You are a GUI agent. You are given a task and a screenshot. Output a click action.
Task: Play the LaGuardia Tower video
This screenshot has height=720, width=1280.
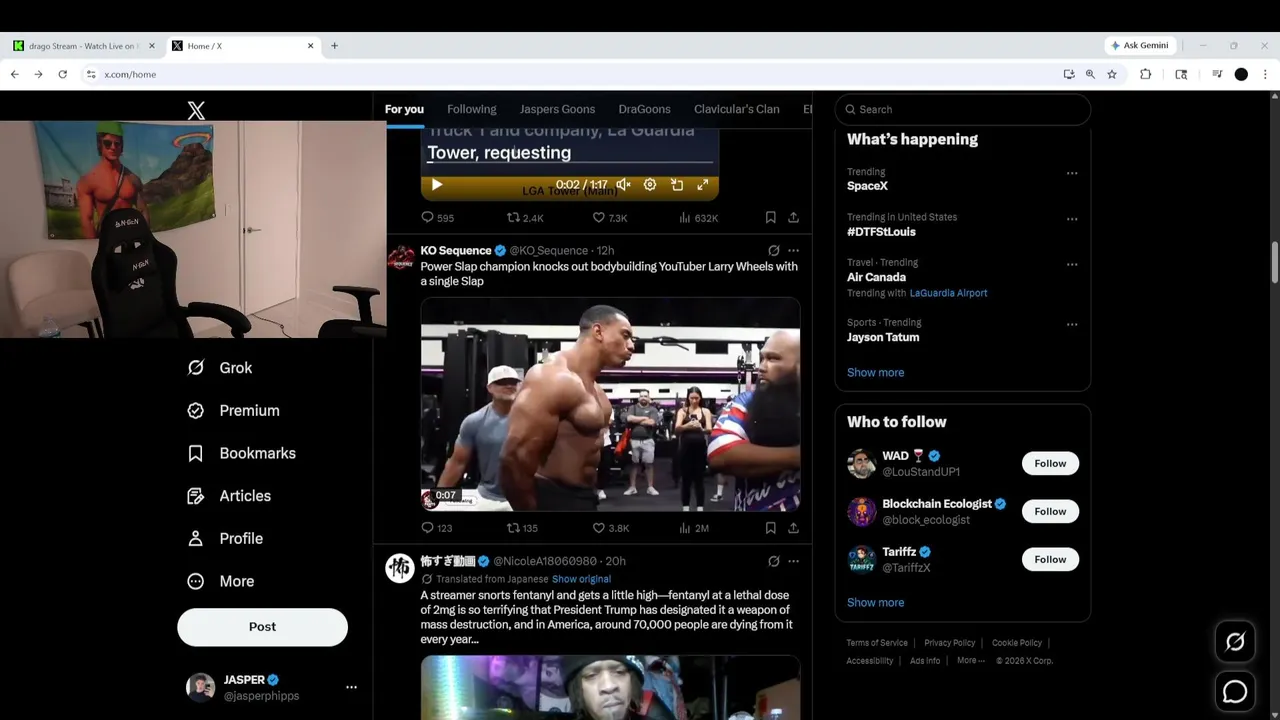click(x=437, y=185)
